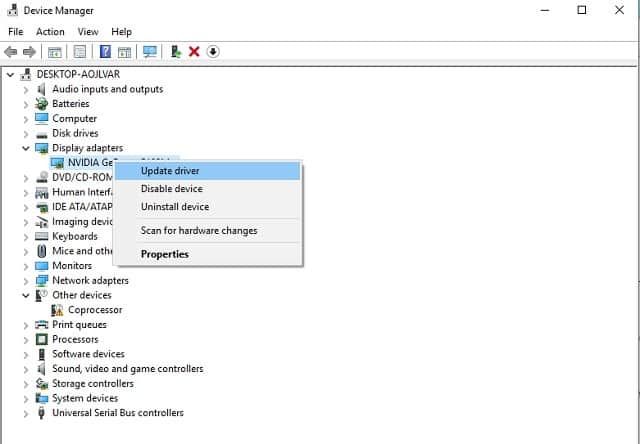Click the Processors chip icon

(41, 340)
